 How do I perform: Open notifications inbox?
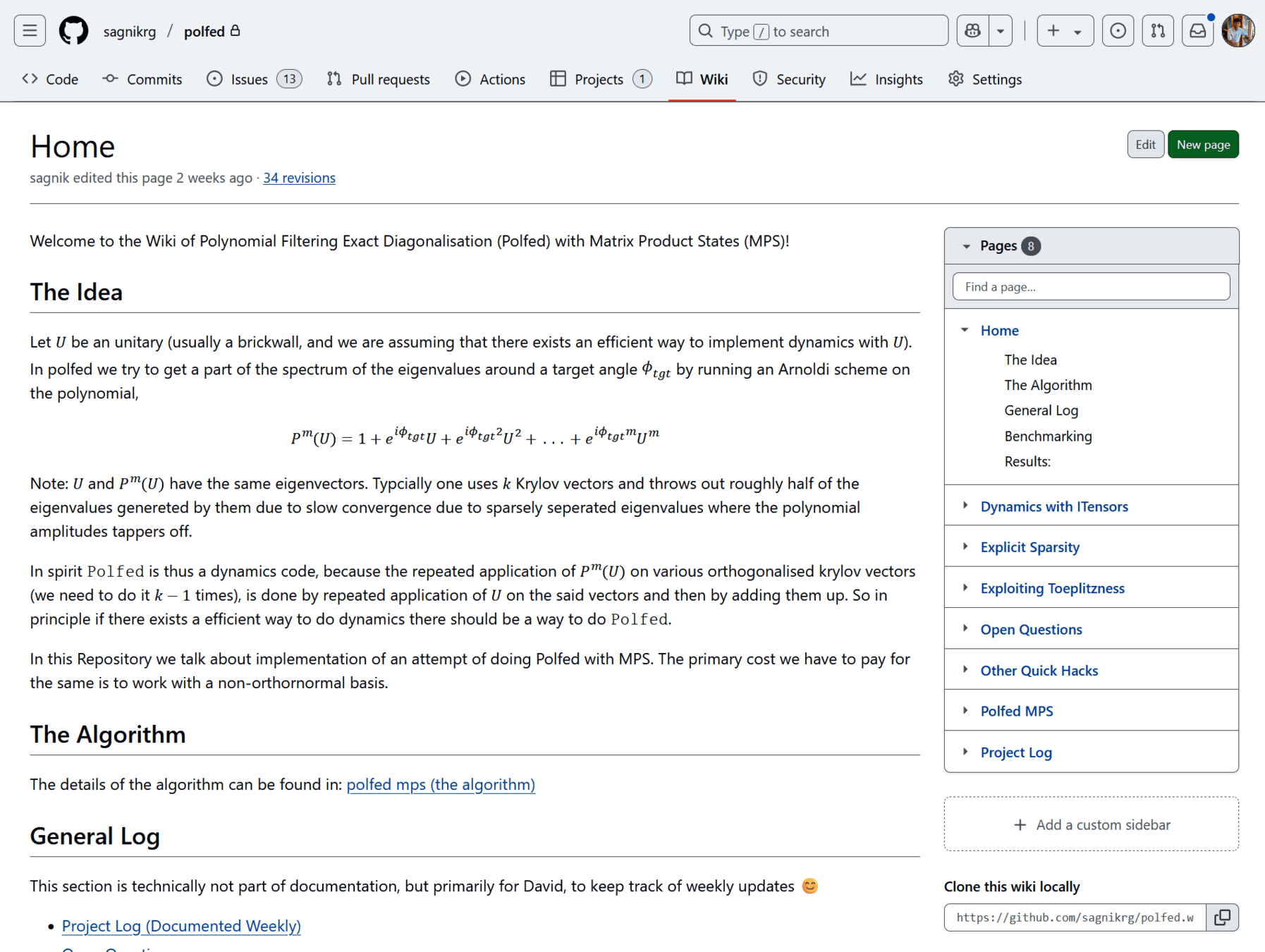point(1197,31)
